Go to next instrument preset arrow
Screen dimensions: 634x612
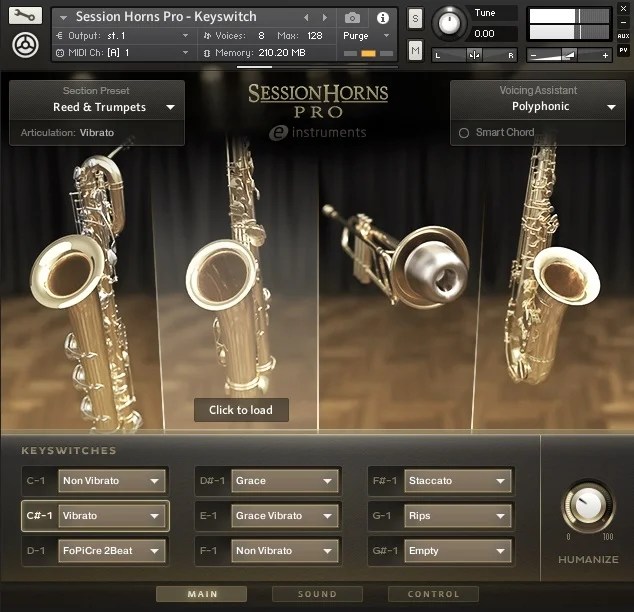coord(324,17)
